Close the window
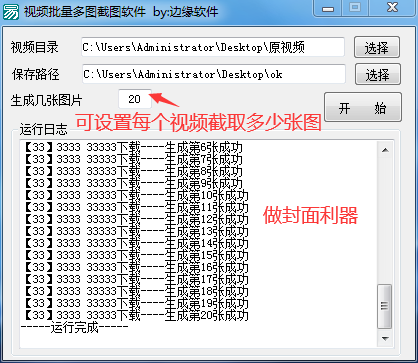 point(392,8)
